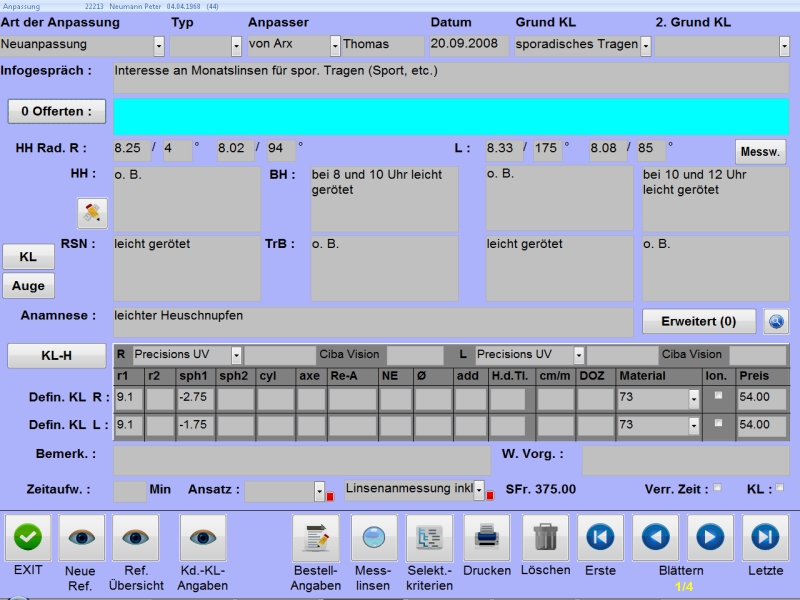The image size is (800, 600).
Task: Click Preis 54.00 for KL L
Action: pyautogui.click(x=762, y=426)
